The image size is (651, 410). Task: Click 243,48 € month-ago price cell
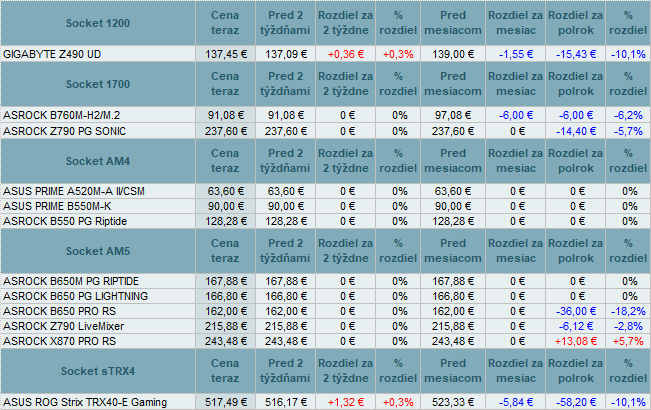(453, 341)
